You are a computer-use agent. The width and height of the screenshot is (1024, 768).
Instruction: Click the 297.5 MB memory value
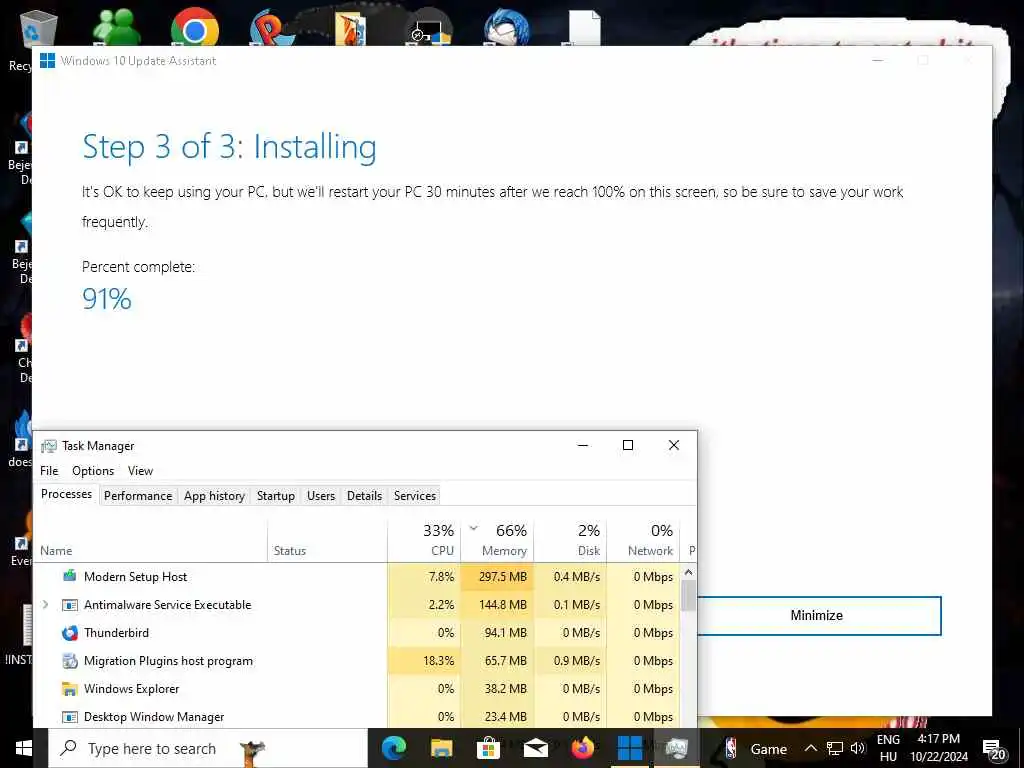[502, 577]
